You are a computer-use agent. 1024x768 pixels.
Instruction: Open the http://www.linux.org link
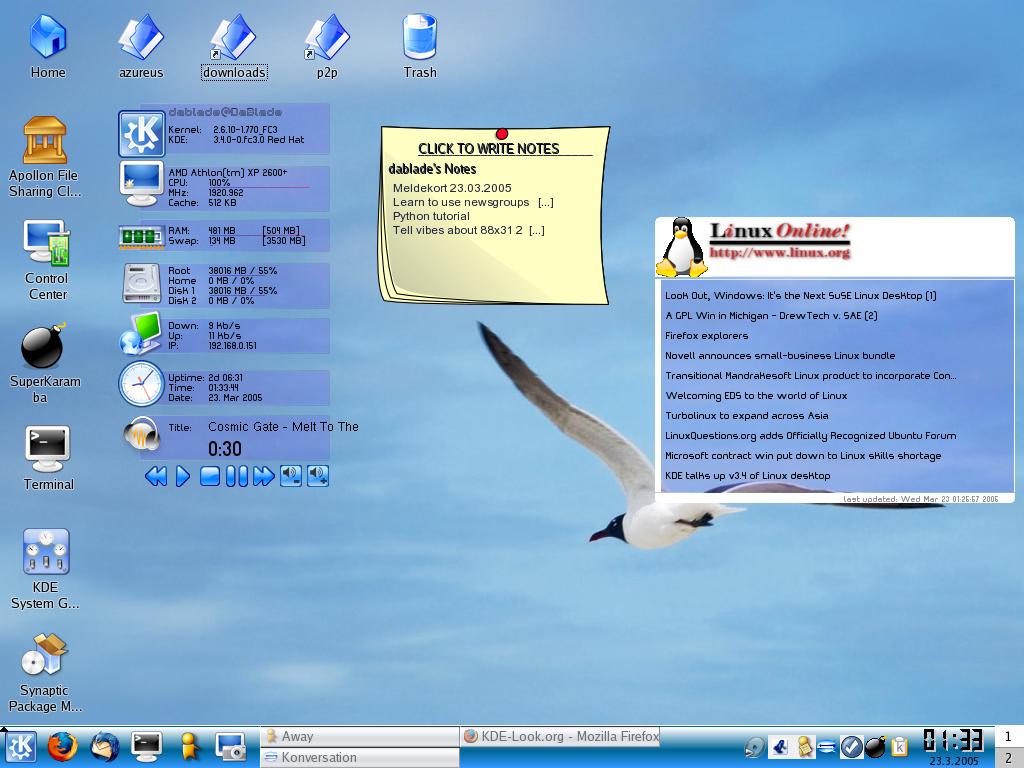coord(780,252)
